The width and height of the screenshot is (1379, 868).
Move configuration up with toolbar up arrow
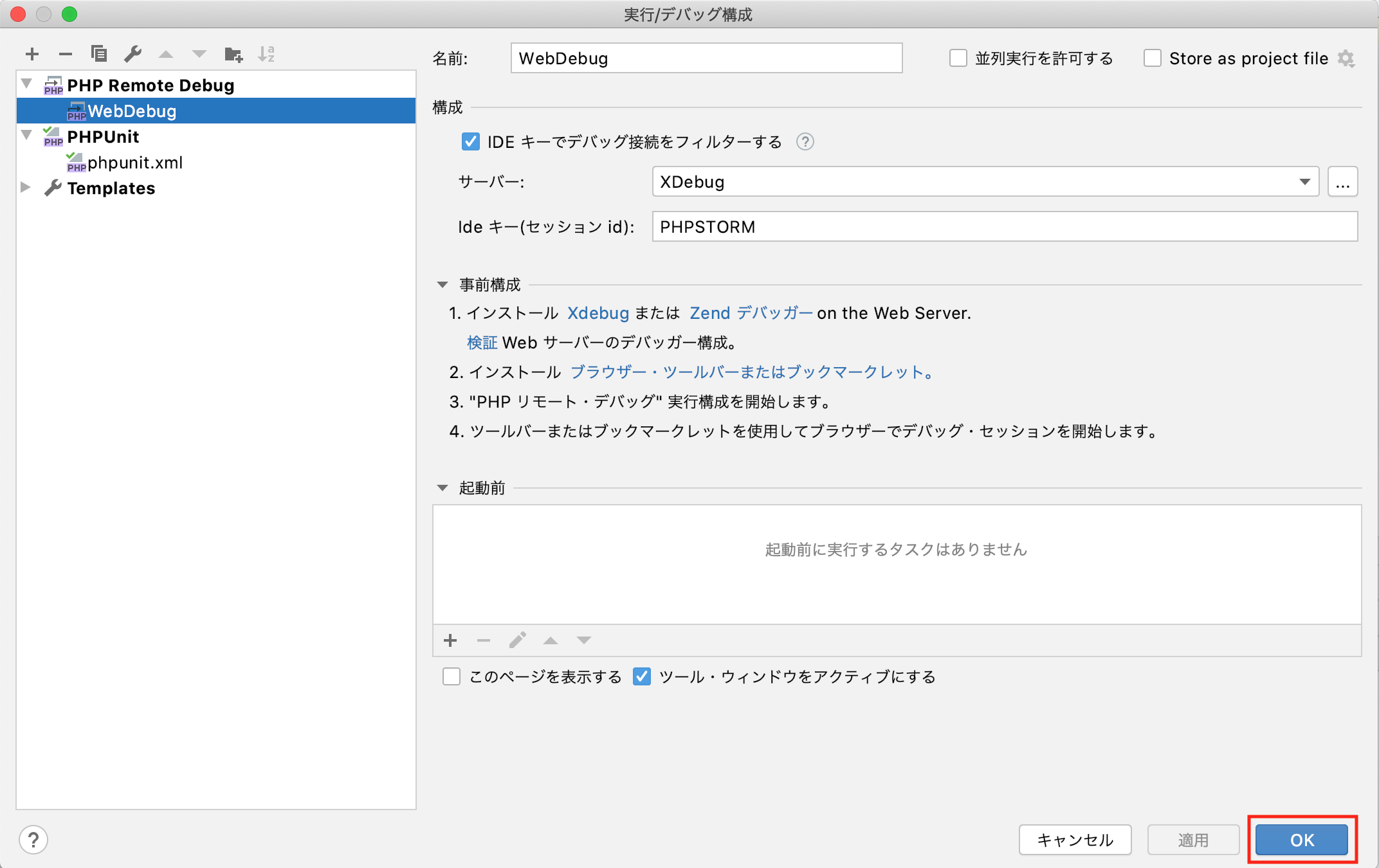[x=166, y=54]
